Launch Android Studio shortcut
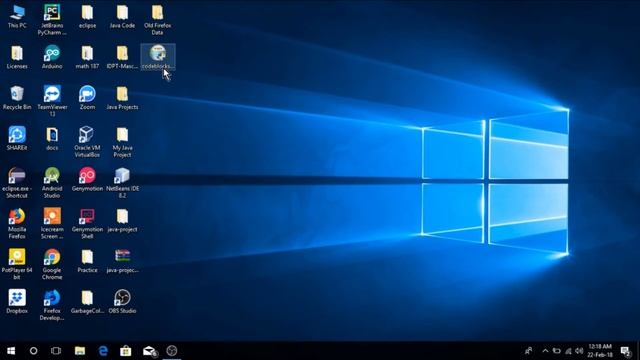Screen dimensions: 640x360 click(x=52, y=183)
